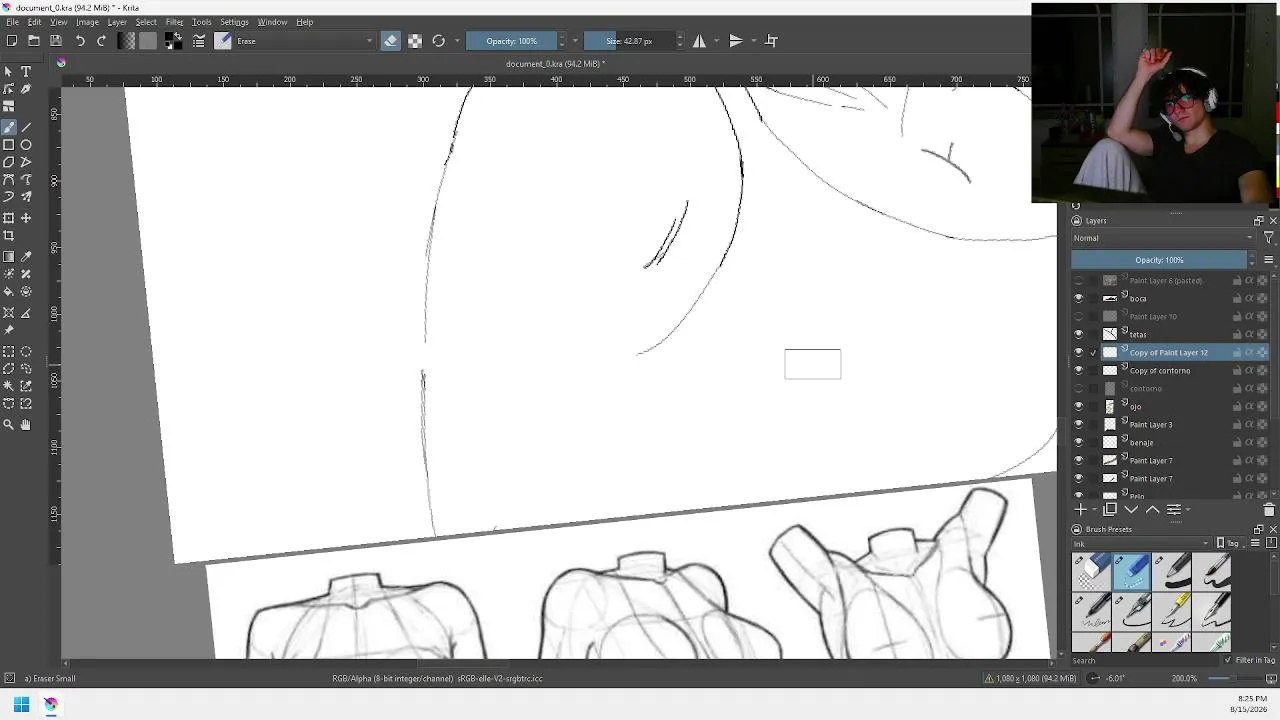Open the Settings menu
This screenshot has height=720, width=1280.
click(234, 22)
